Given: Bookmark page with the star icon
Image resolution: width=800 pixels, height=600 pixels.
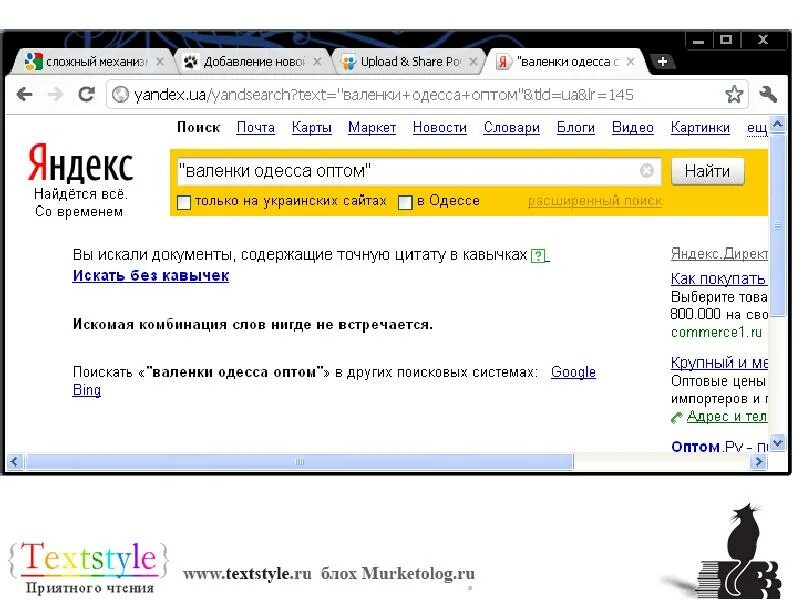Looking at the screenshot, I should point(734,94).
